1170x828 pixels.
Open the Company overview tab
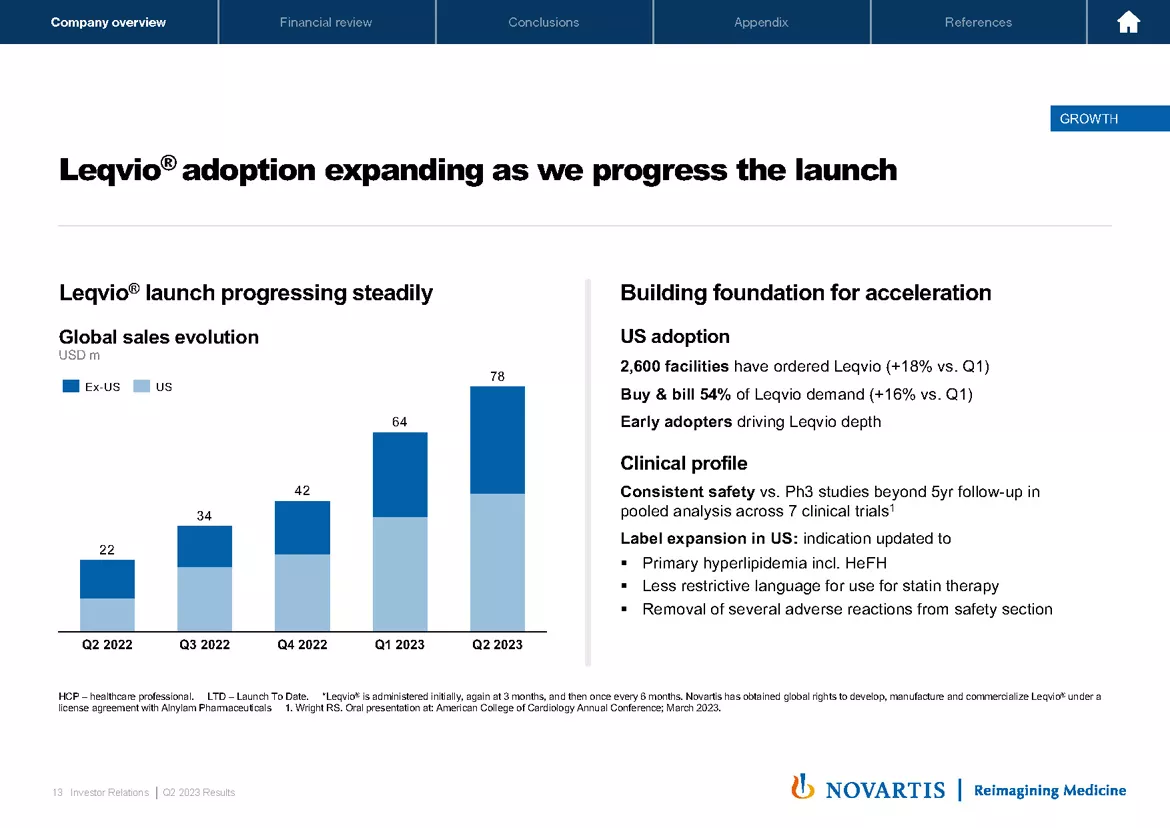[108, 22]
